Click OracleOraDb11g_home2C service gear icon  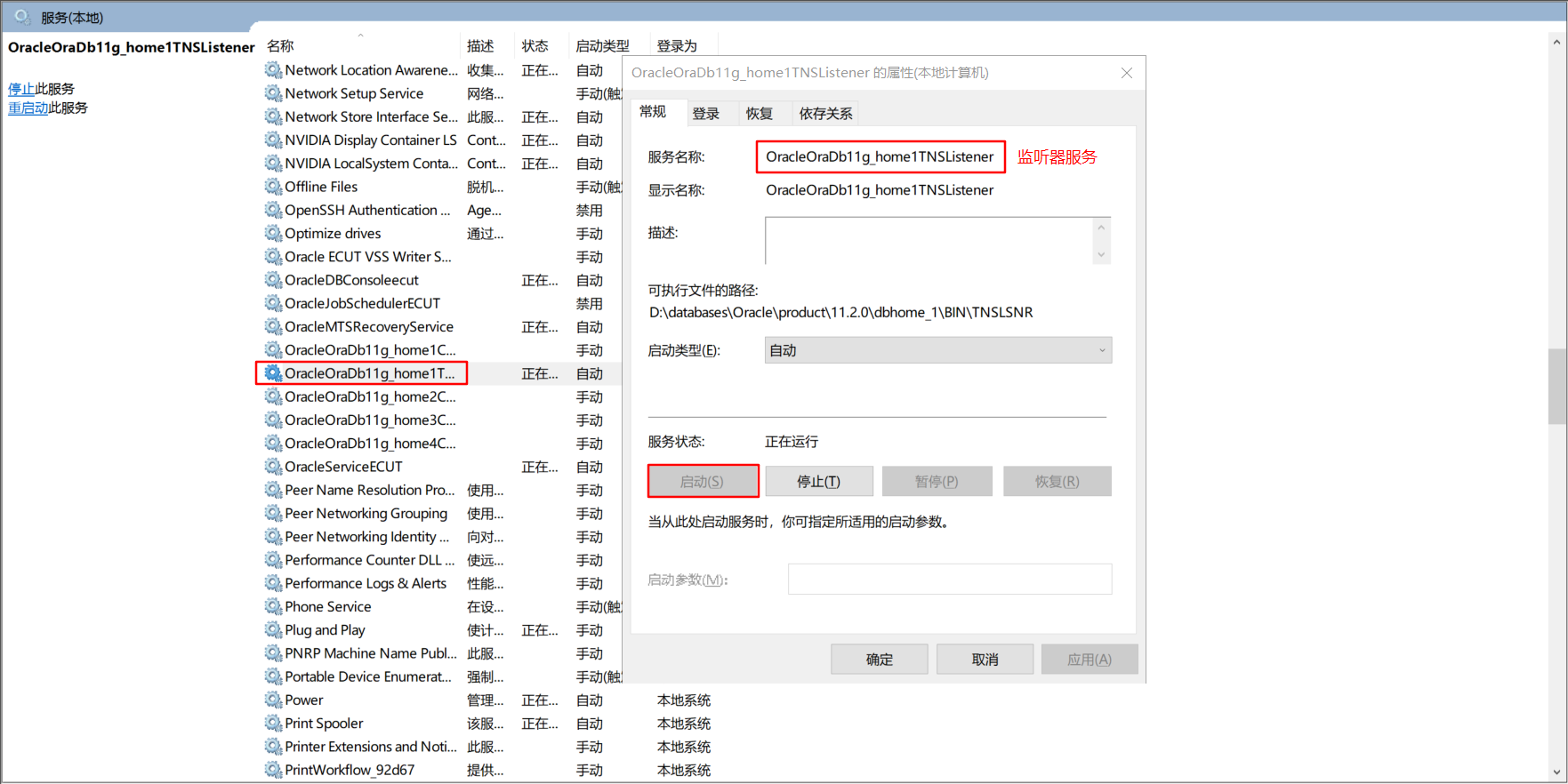(273, 396)
